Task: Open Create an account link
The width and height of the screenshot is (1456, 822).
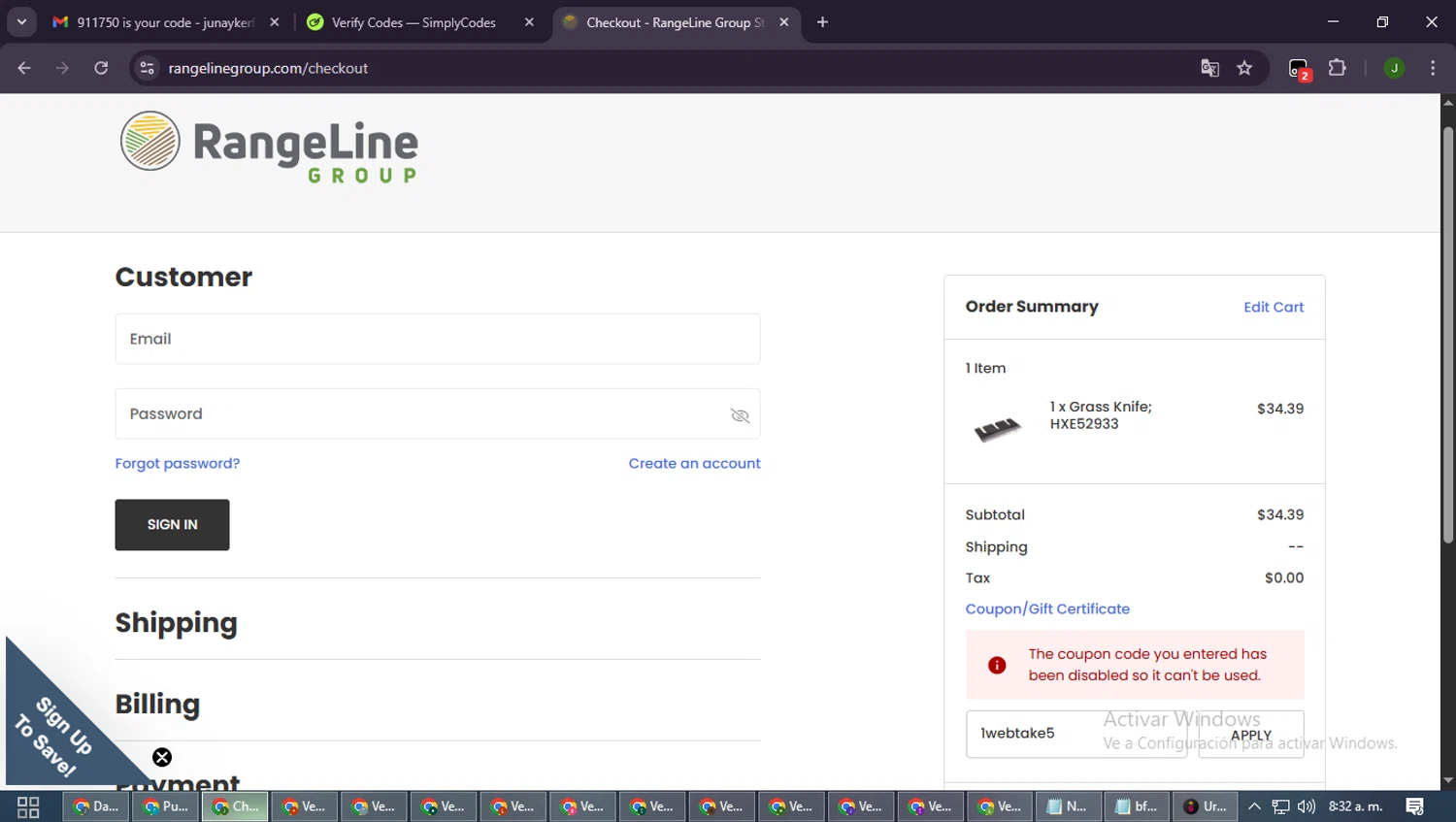Action: (x=694, y=463)
